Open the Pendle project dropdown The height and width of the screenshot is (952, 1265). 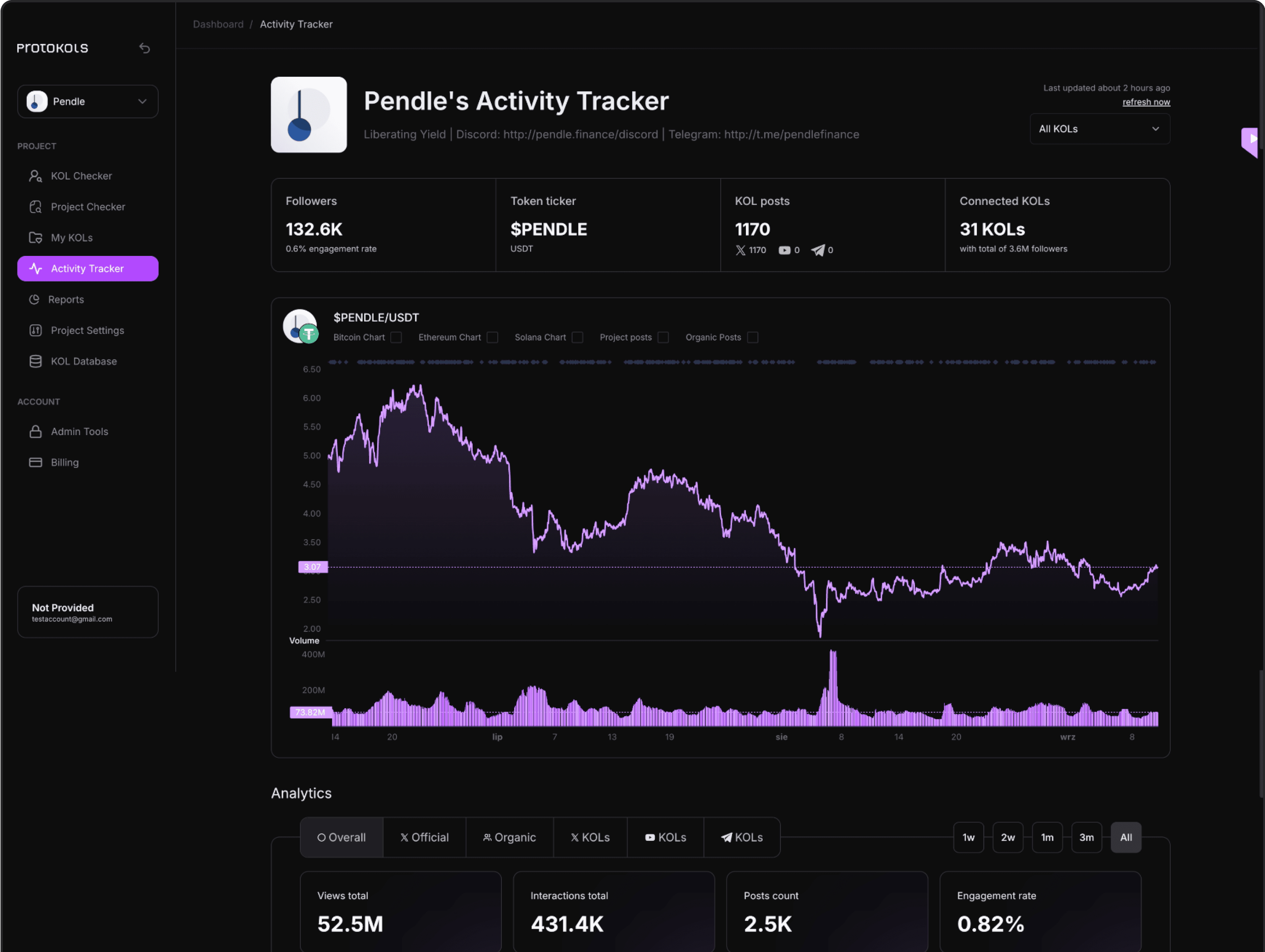pos(88,102)
